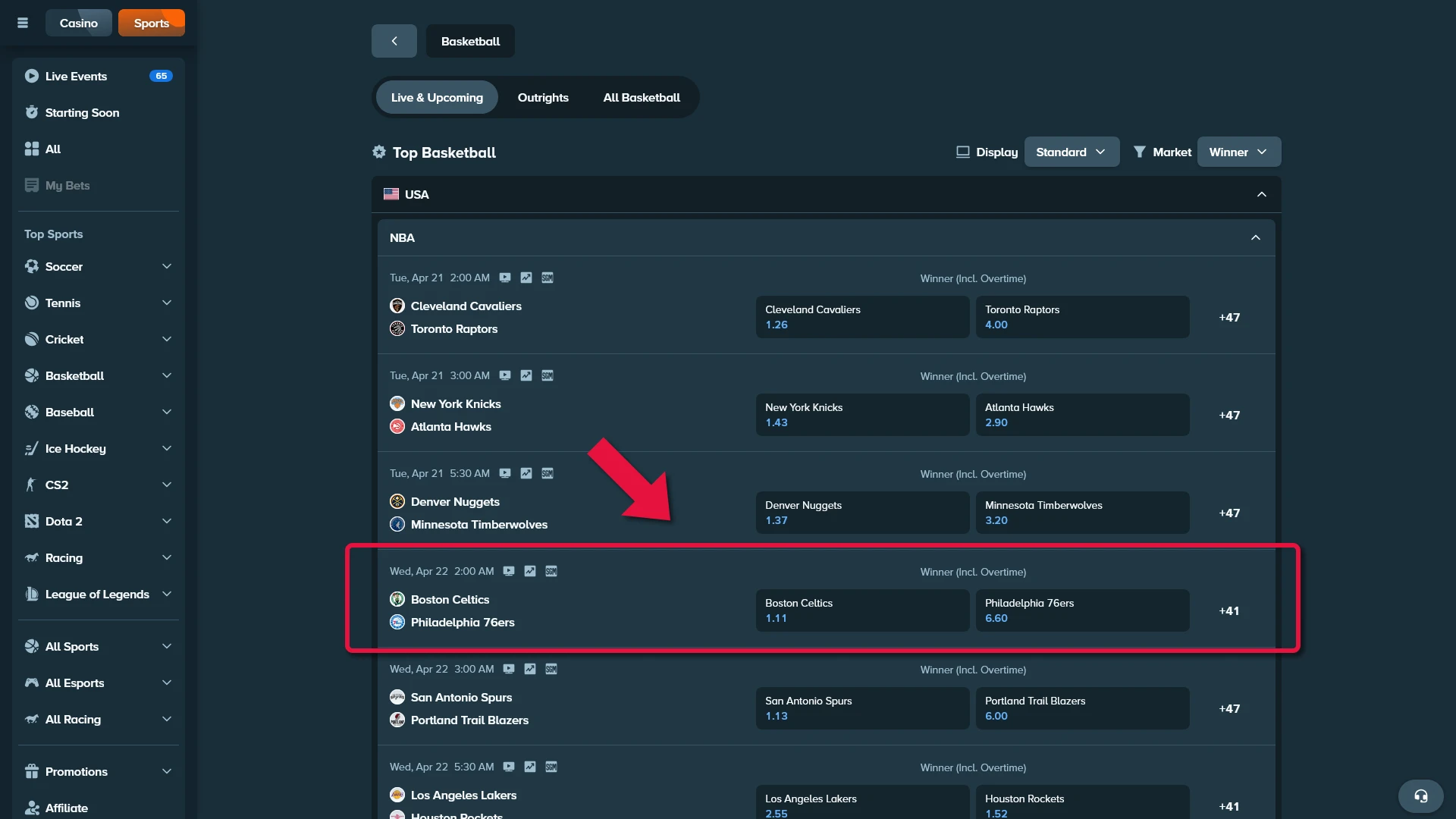Screen dimensions: 1456x819
Task: Click the Live Events play icon
Action: 31,76
